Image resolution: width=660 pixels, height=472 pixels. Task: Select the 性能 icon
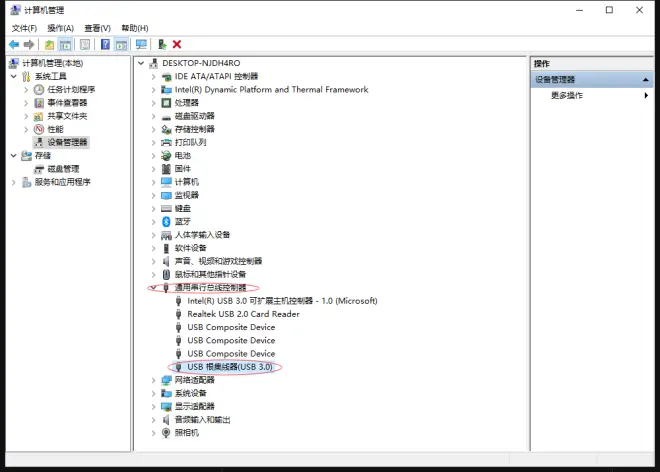[x=39, y=129]
